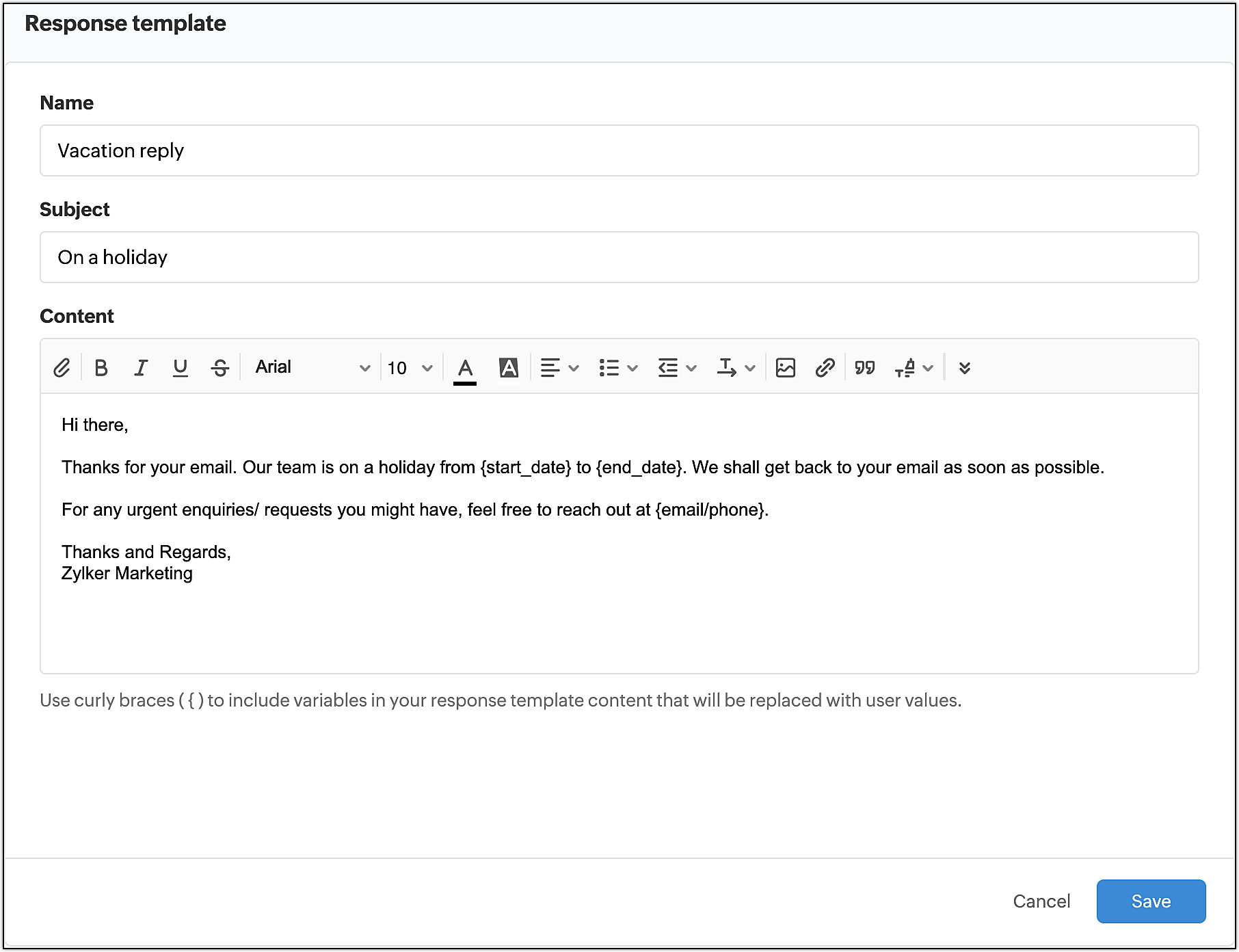
Task: Open the bullet list options
Action: [618, 368]
